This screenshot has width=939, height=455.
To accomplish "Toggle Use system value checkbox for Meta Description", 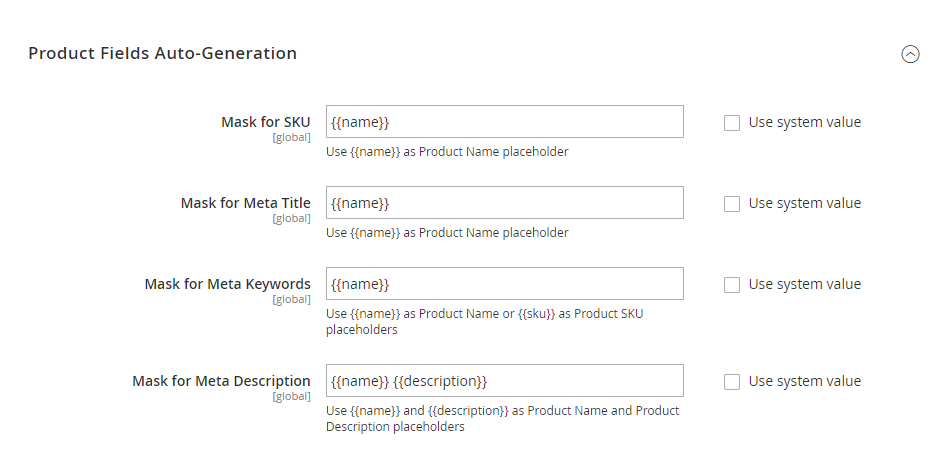I will click(x=732, y=382).
